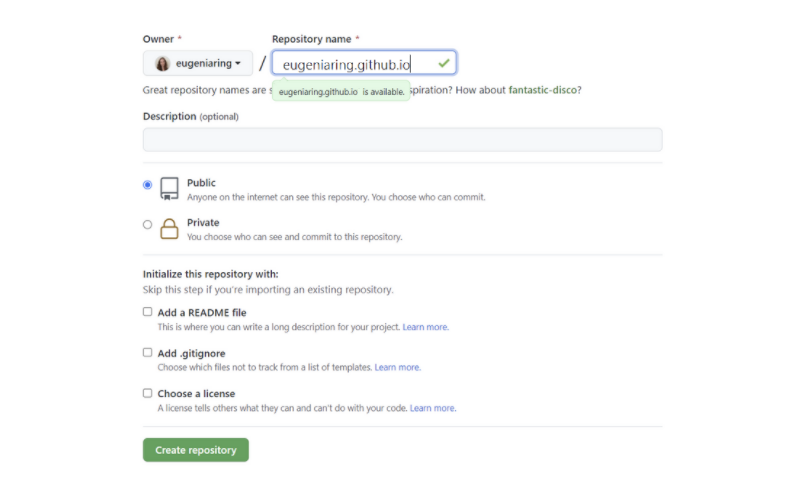Click the name availability tooltip
Image resolution: width=800 pixels, height=480 pixels.
point(340,91)
